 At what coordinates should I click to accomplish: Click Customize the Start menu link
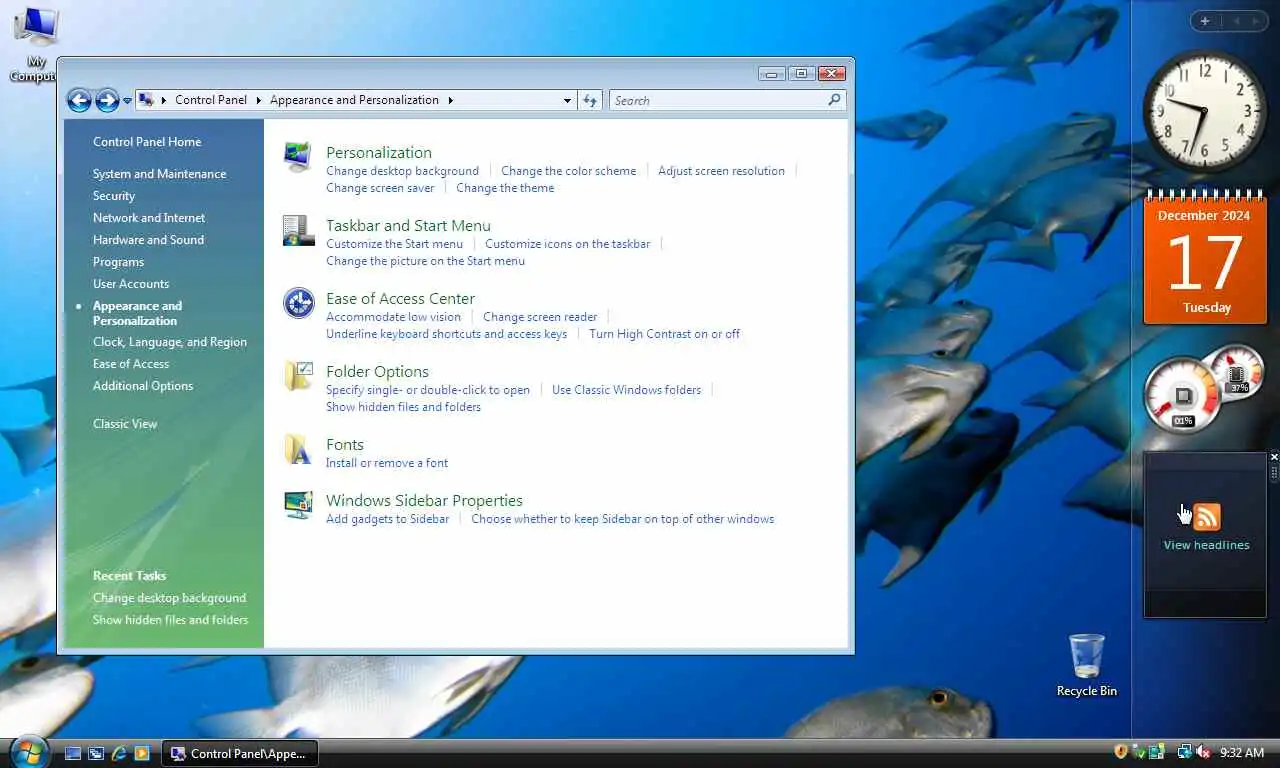[x=394, y=244]
